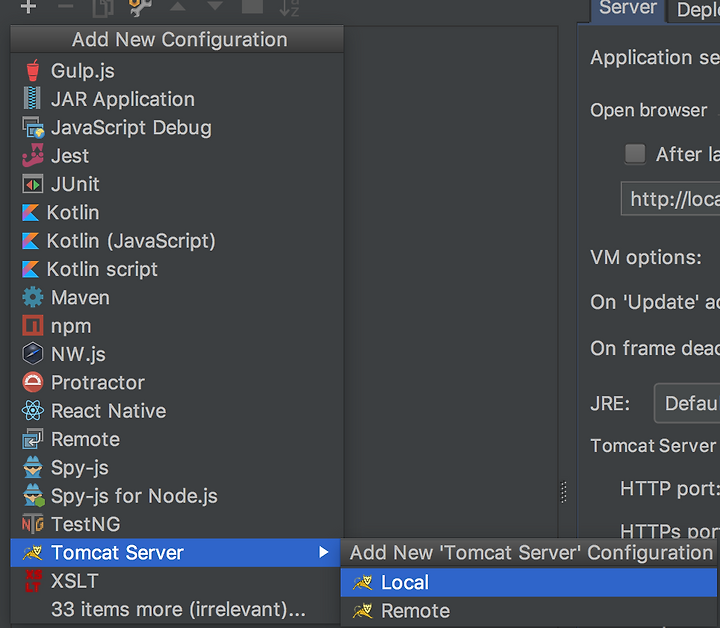Click the React Native atom icon
Screen dimensions: 720x628
(33, 411)
